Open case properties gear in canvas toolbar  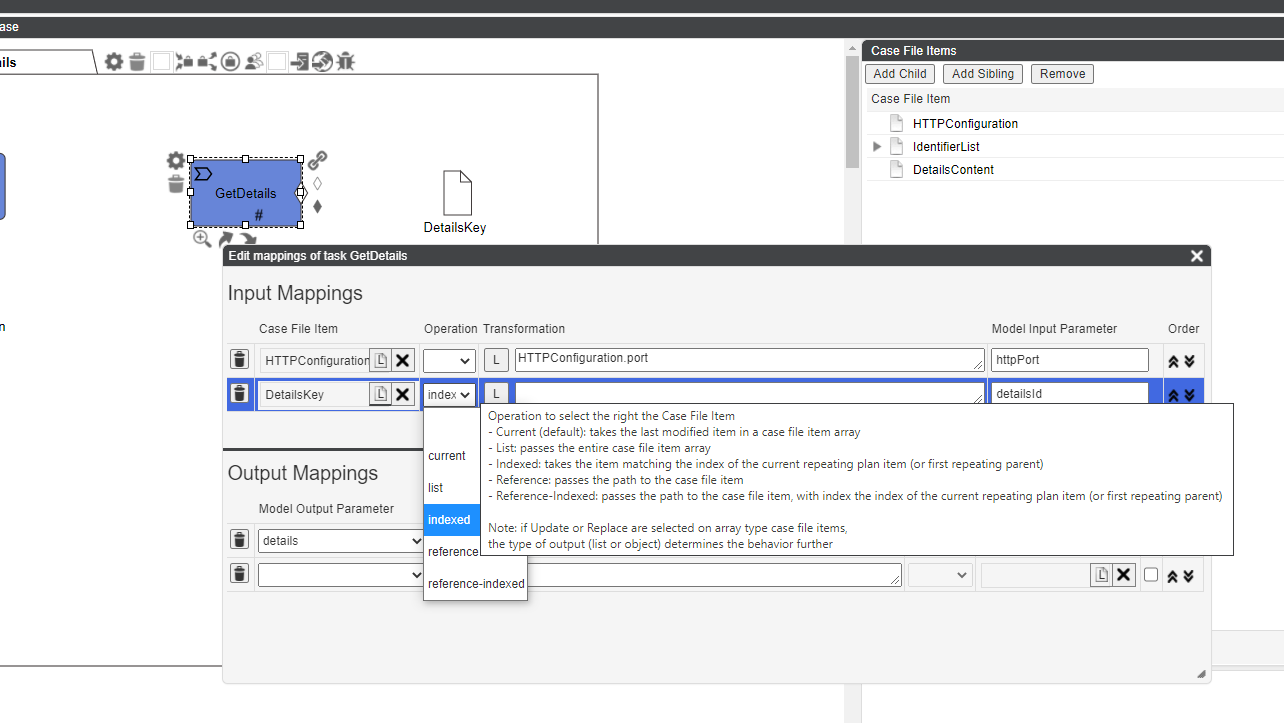(x=114, y=62)
